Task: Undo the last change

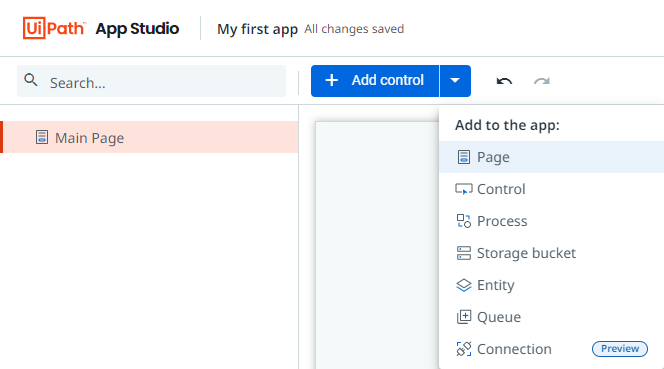Action: [x=504, y=81]
